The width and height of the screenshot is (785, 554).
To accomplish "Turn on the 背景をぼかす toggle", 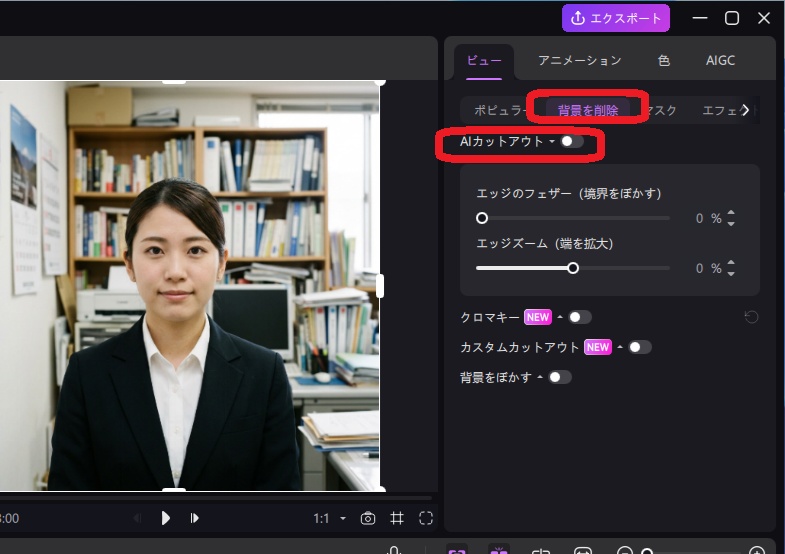I will (x=560, y=377).
